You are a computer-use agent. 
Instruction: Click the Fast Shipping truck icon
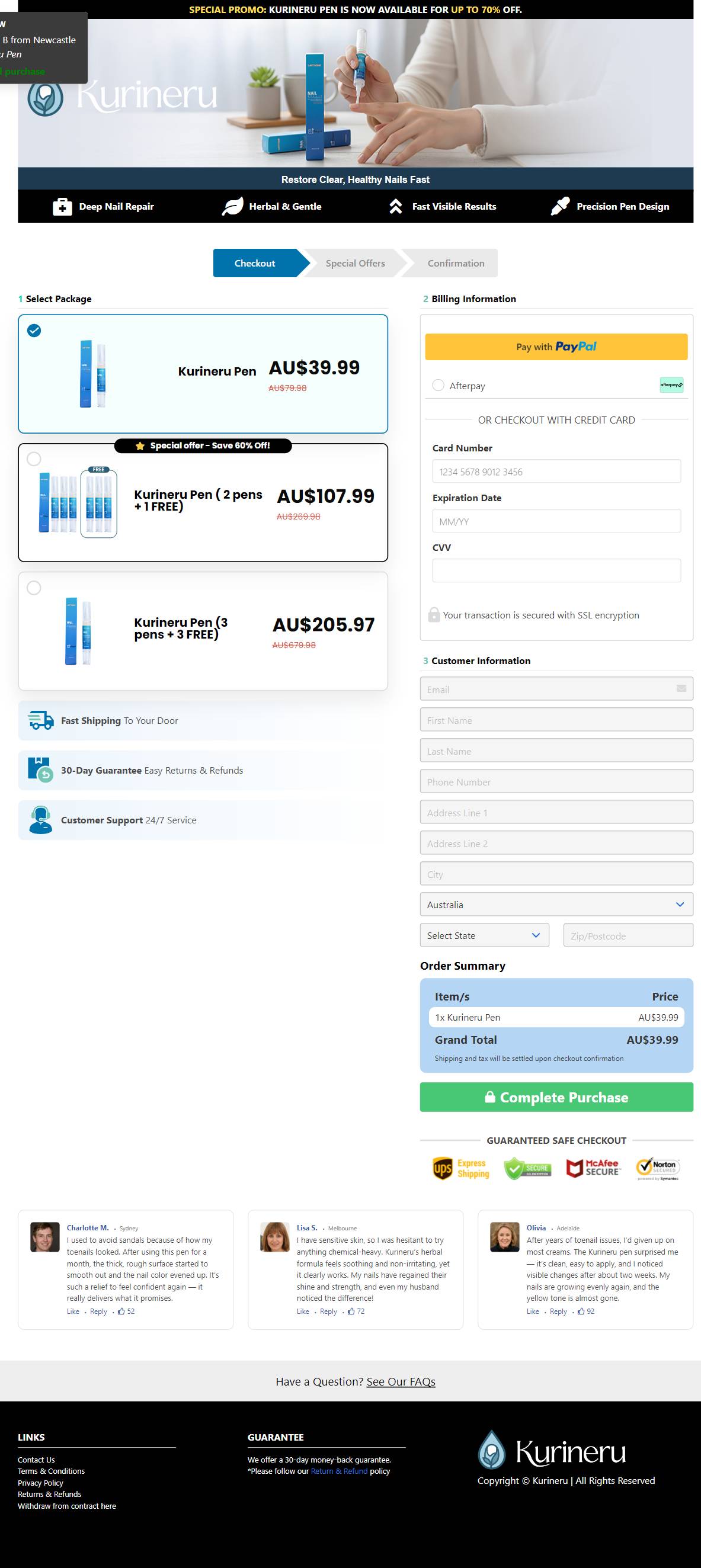point(41,720)
